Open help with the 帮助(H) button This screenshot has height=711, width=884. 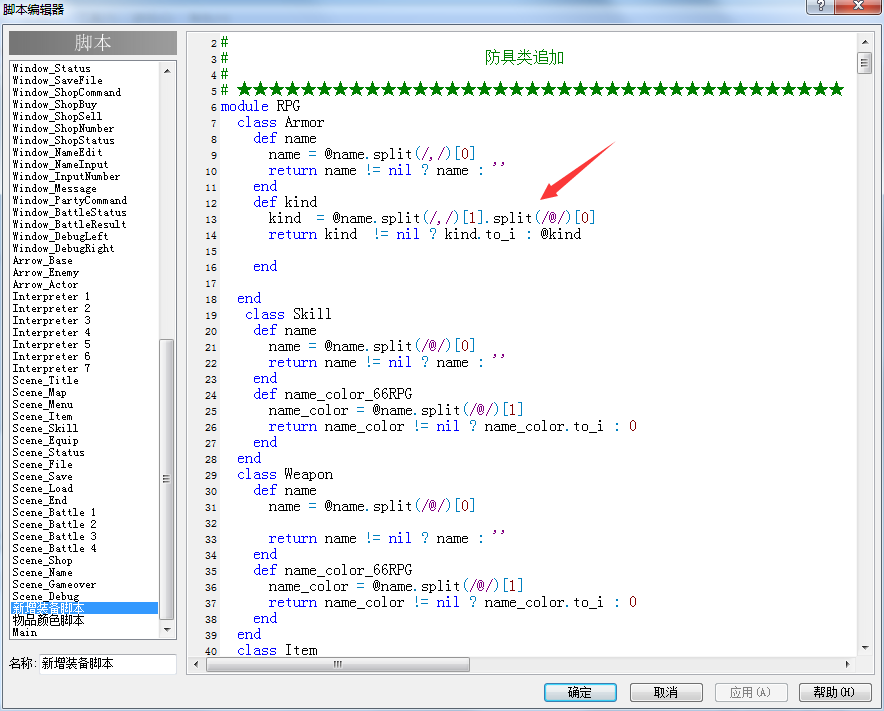click(x=835, y=692)
